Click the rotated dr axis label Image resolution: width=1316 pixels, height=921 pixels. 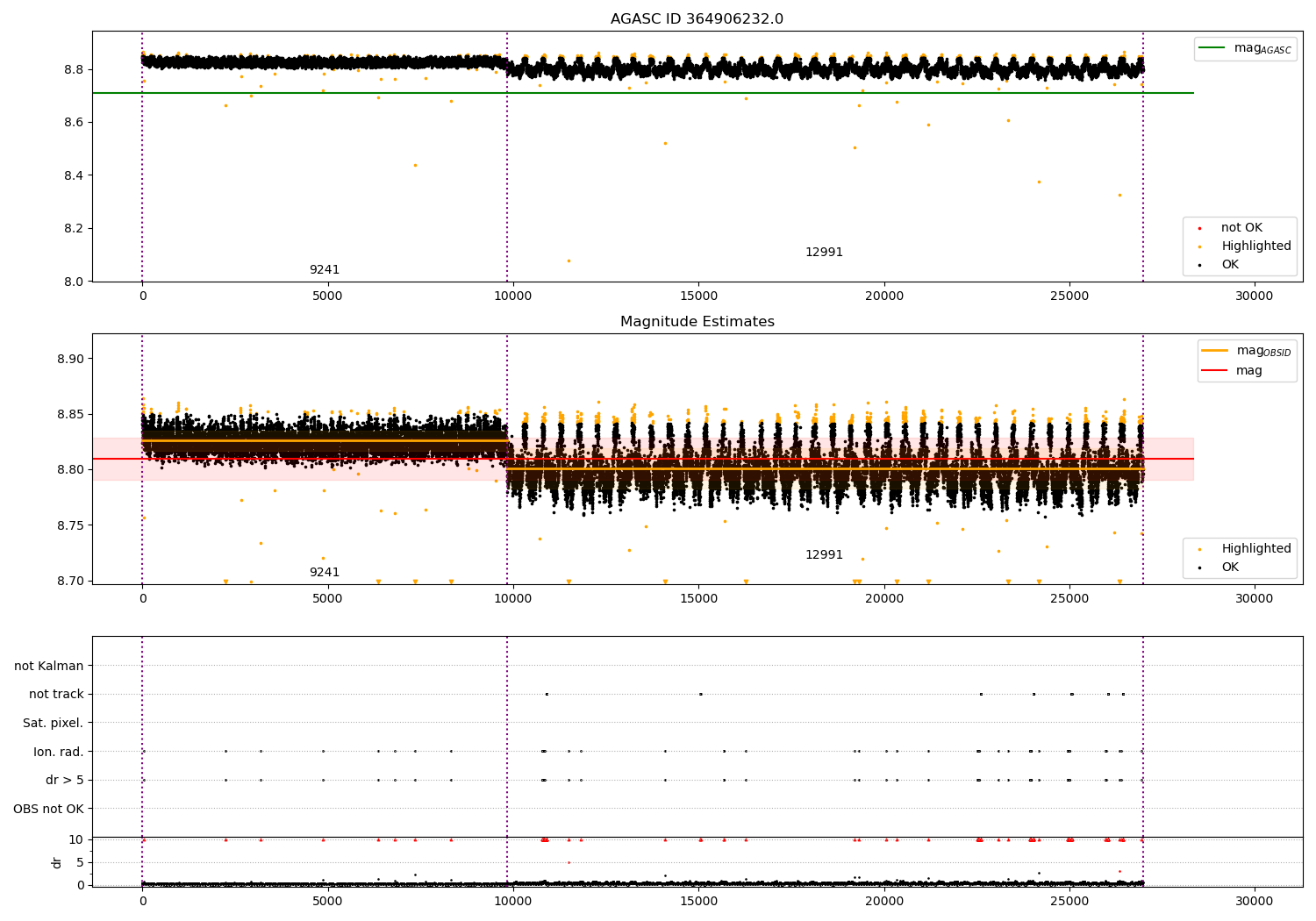[x=57, y=862]
